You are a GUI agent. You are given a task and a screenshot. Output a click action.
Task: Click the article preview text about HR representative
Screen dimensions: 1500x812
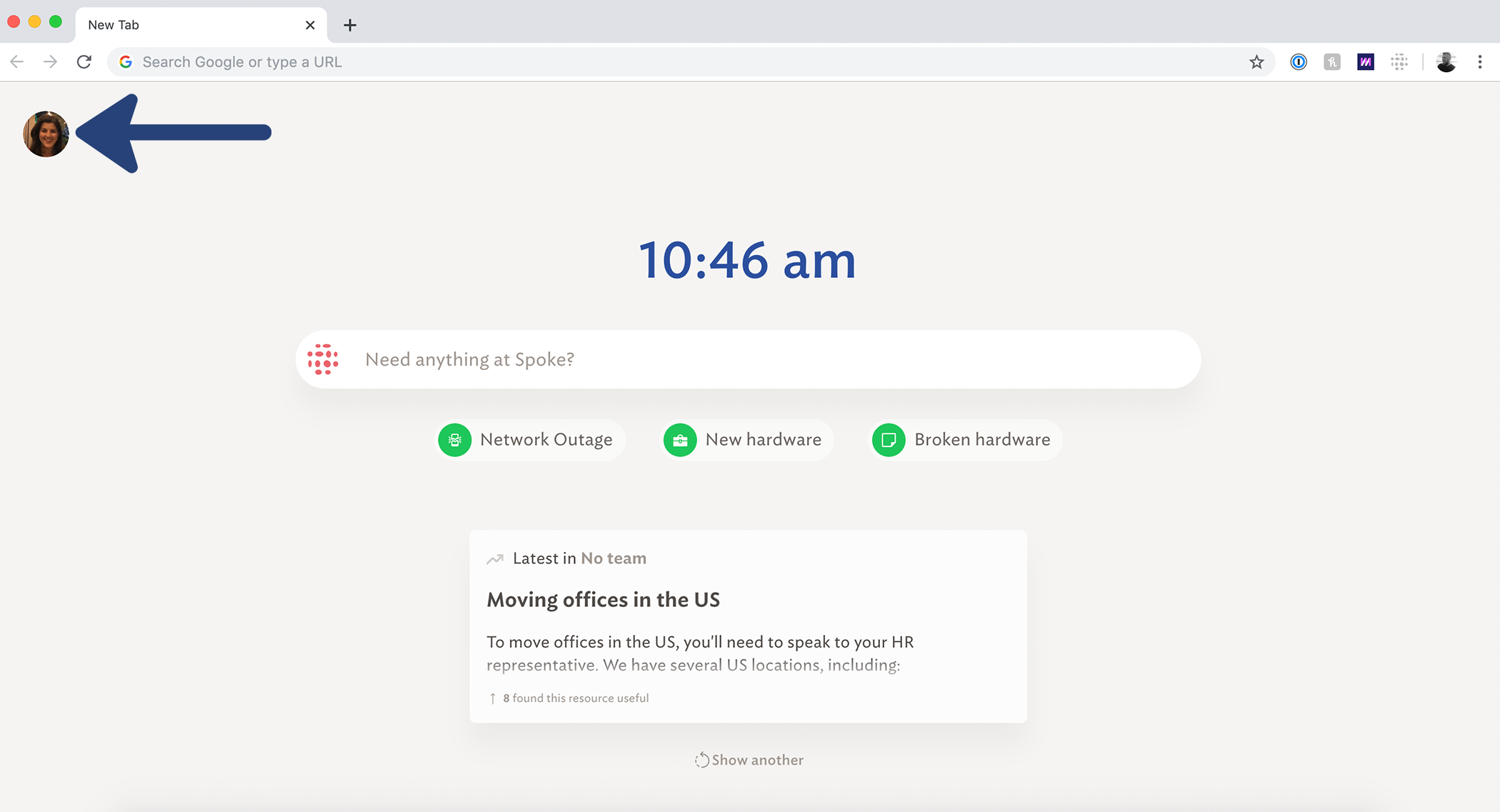700,653
